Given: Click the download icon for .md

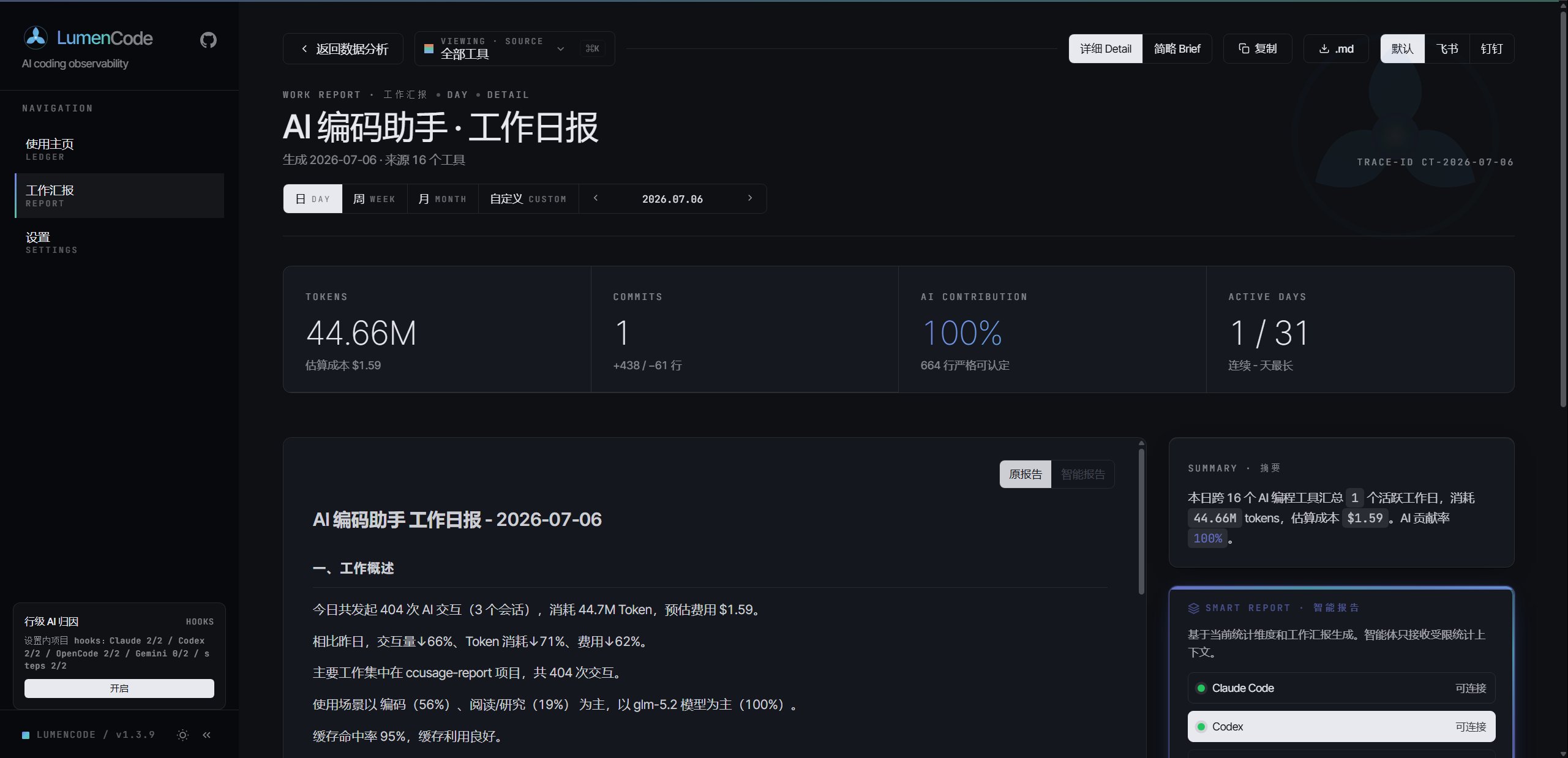Looking at the screenshot, I should [x=1324, y=48].
